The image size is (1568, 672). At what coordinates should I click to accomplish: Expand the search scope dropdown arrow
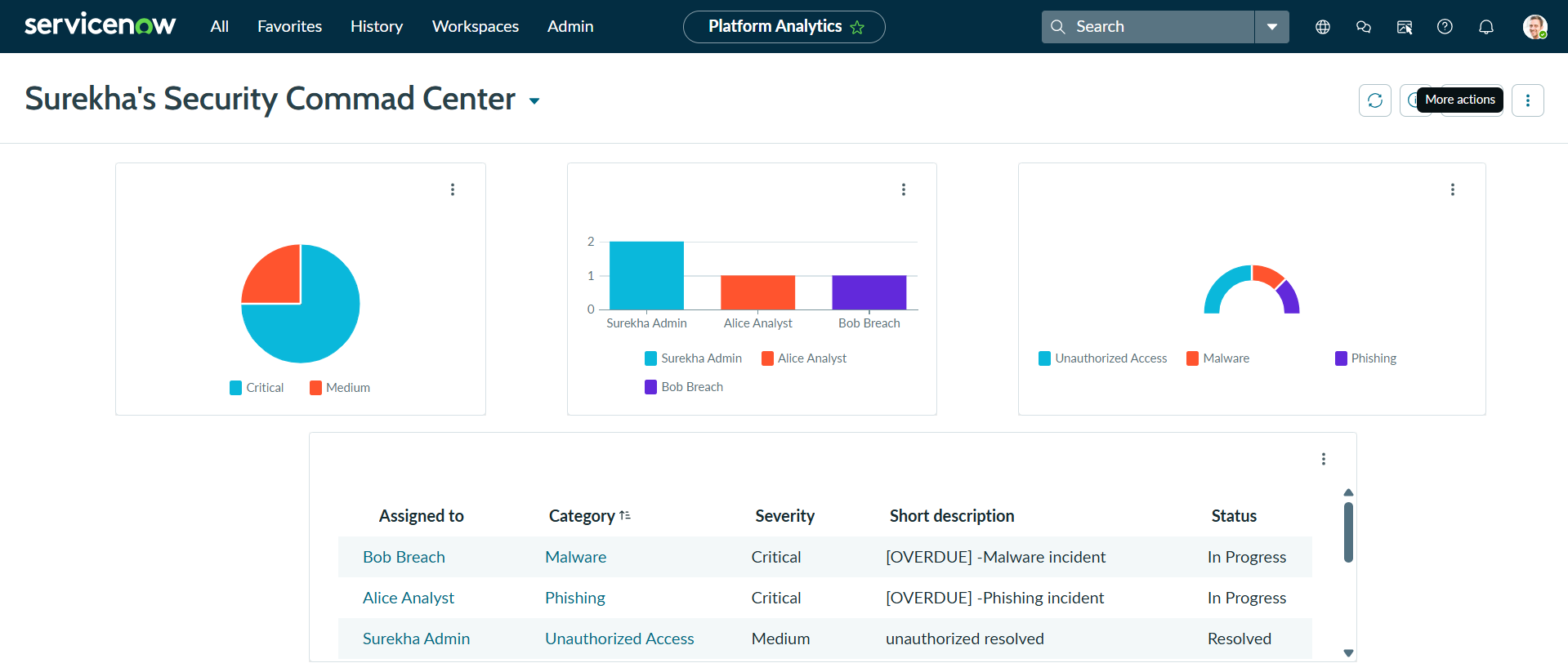coord(1271,27)
